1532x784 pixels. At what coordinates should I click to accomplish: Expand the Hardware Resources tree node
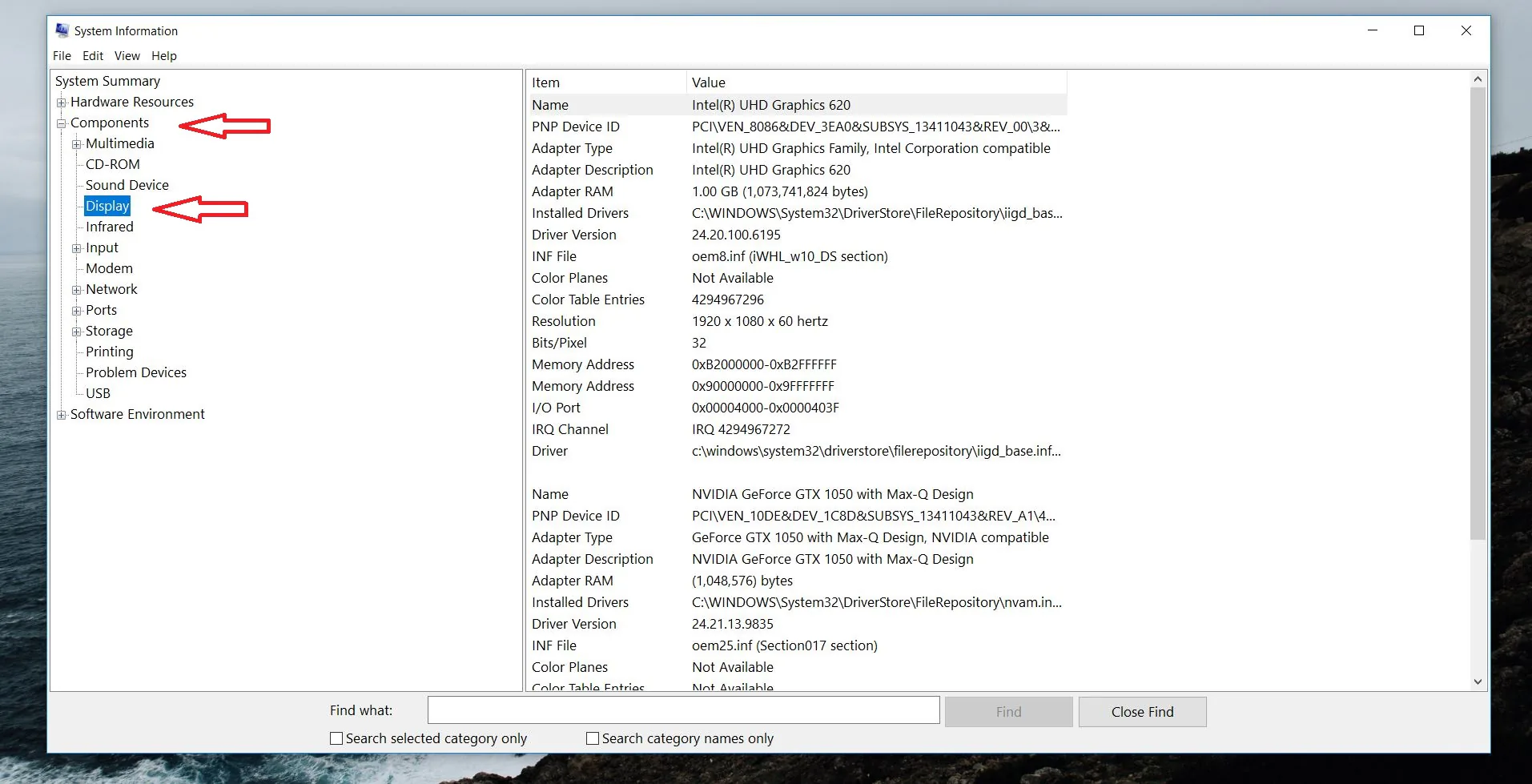click(x=62, y=103)
